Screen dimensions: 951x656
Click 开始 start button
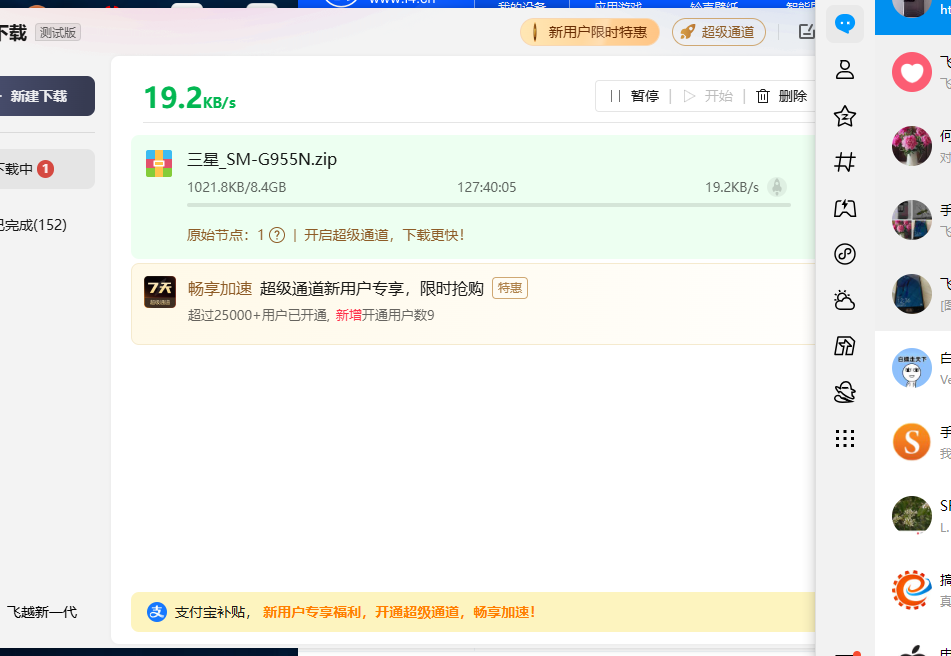[x=719, y=96]
